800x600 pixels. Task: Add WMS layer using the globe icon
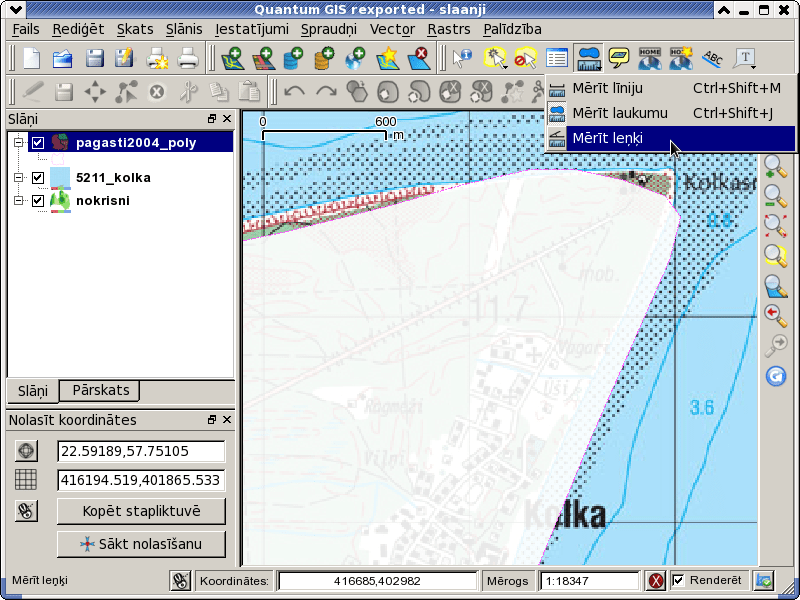pyautogui.click(x=356, y=58)
